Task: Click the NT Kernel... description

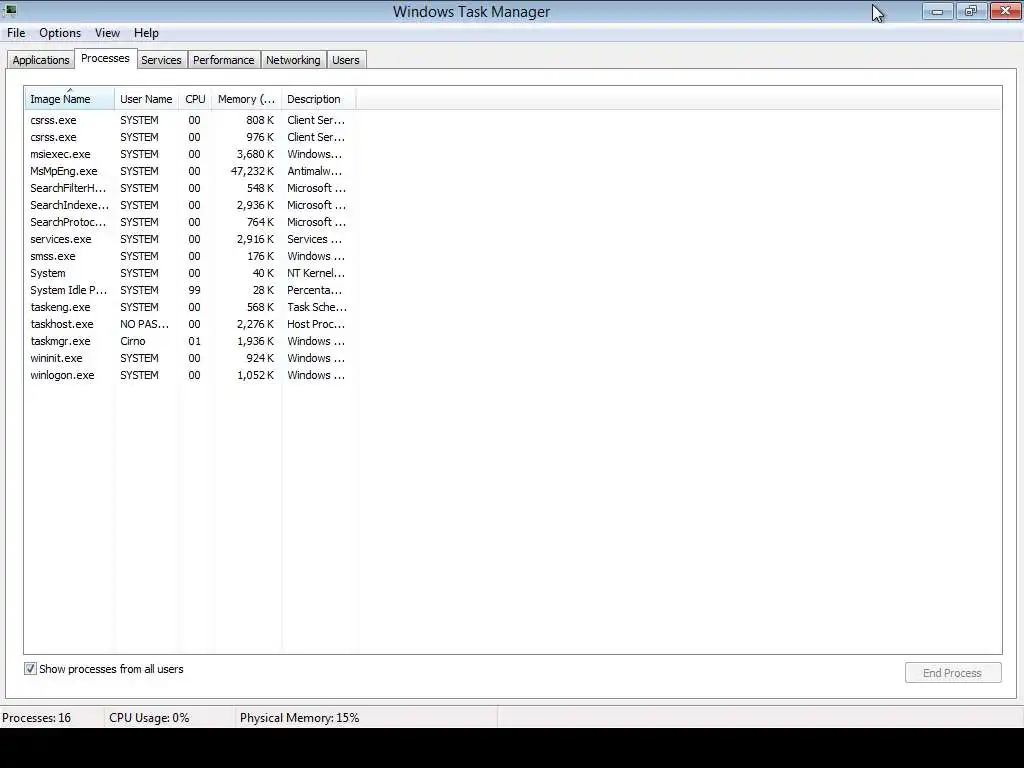Action: [316, 273]
